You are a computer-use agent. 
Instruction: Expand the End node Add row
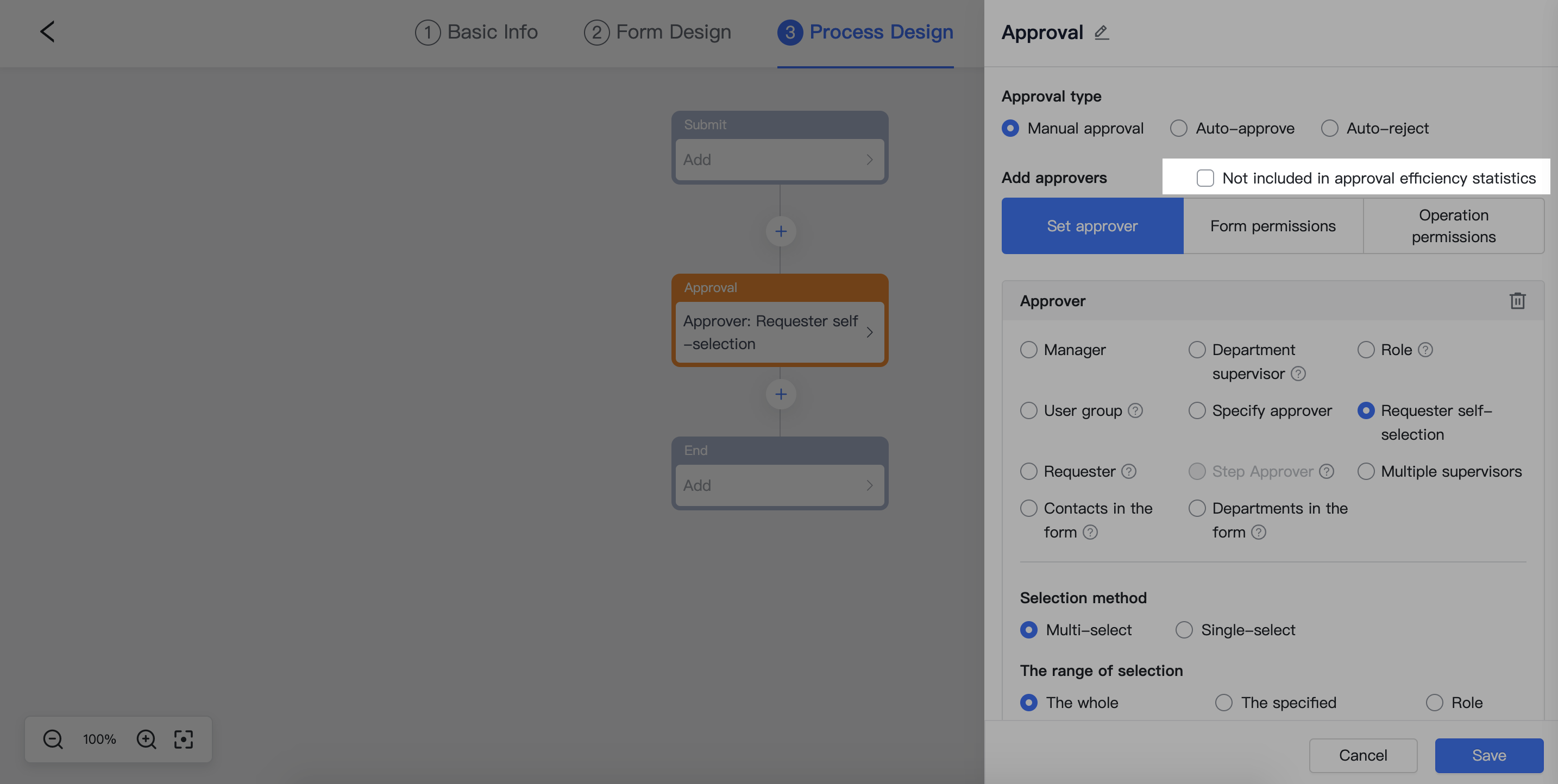779,485
